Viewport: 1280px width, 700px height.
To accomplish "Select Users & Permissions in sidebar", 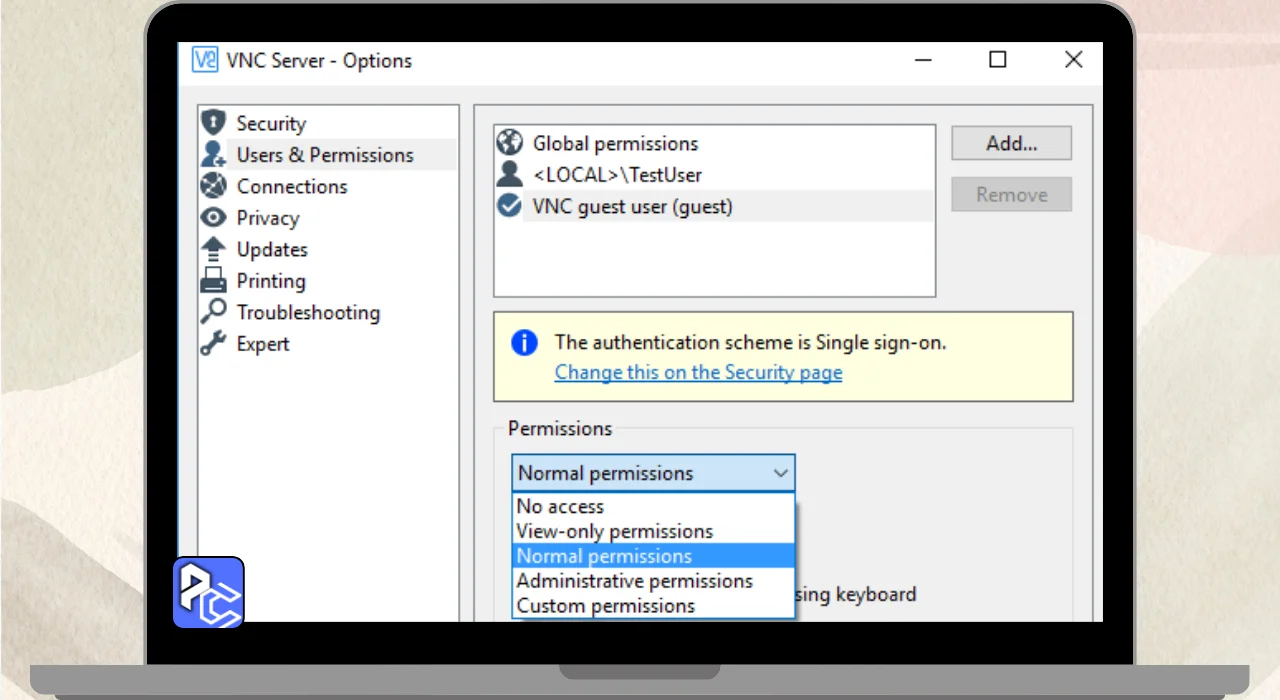I will (x=327, y=154).
